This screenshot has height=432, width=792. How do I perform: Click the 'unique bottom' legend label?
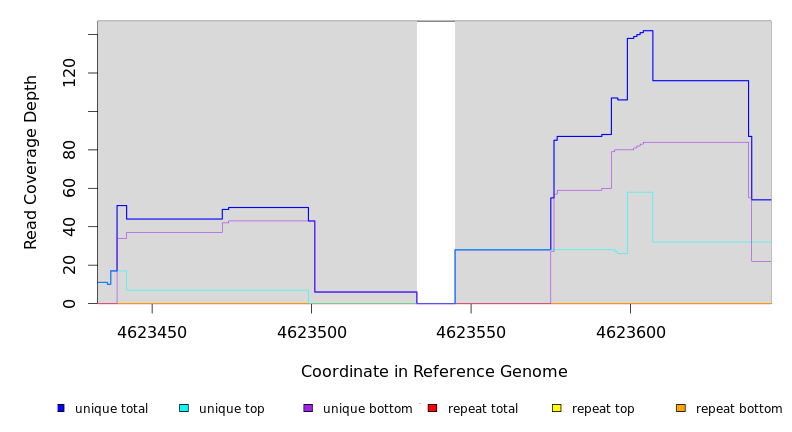(x=367, y=409)
